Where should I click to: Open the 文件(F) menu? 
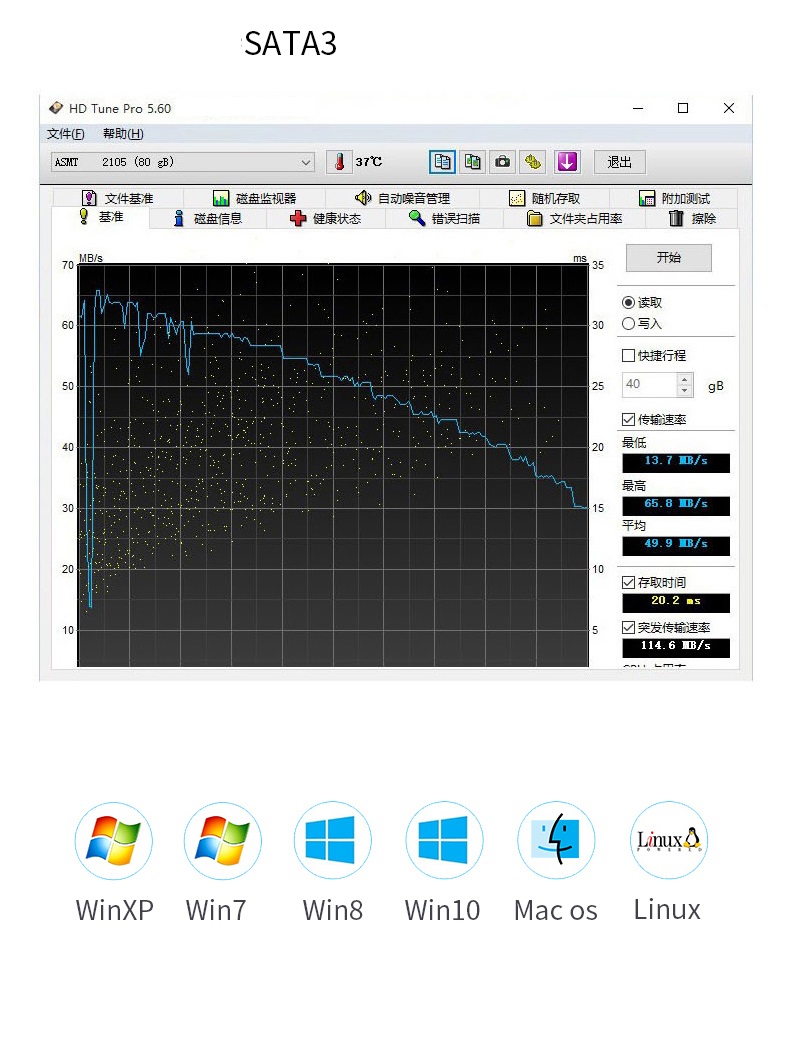[65, 134]
